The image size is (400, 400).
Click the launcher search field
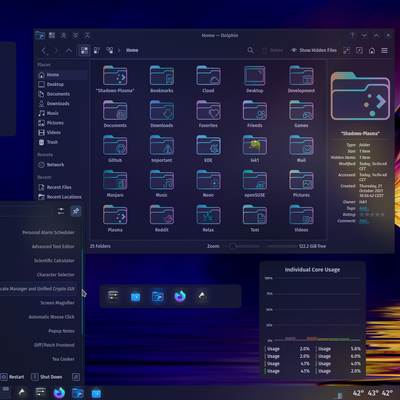[x=26, y=211]
